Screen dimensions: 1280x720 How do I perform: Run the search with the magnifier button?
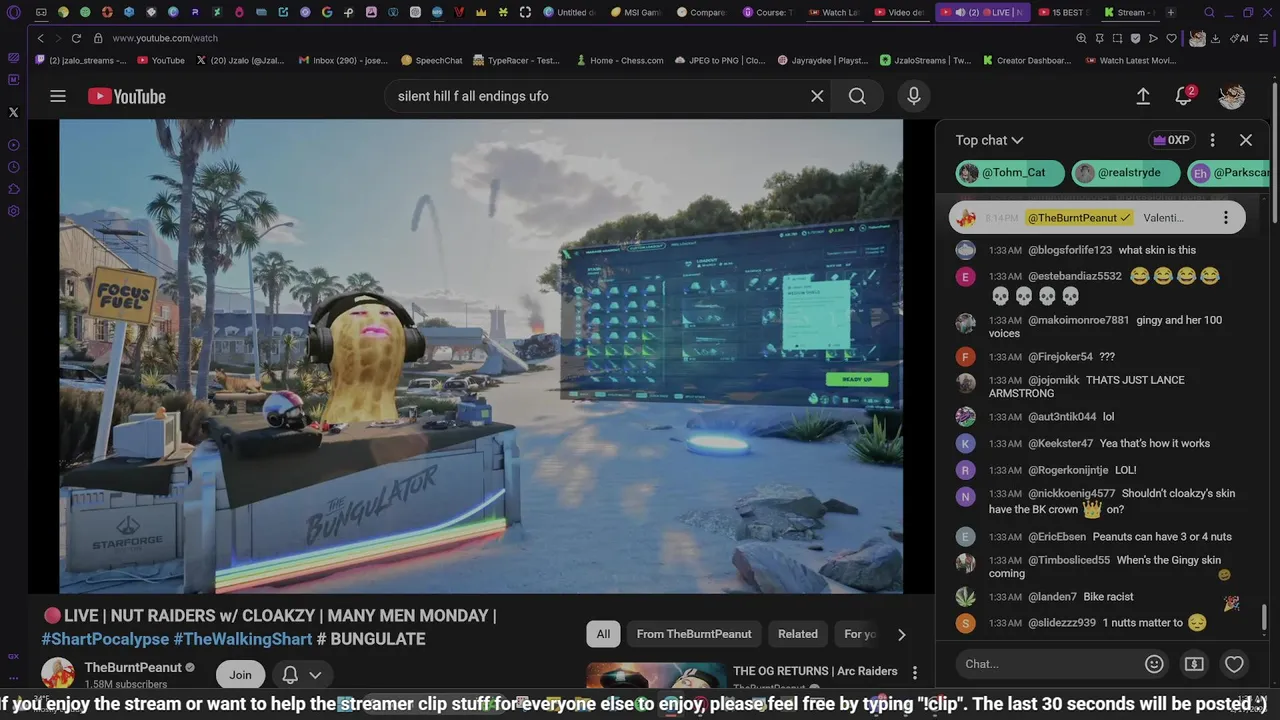tap(857, 96)
